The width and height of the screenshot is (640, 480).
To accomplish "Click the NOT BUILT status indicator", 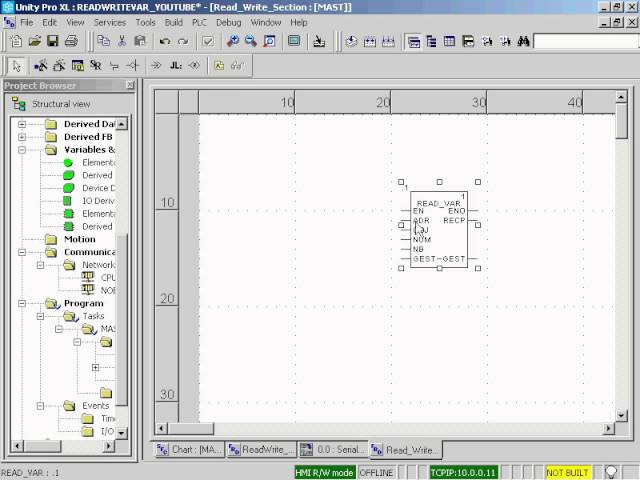I will (567, 473).
